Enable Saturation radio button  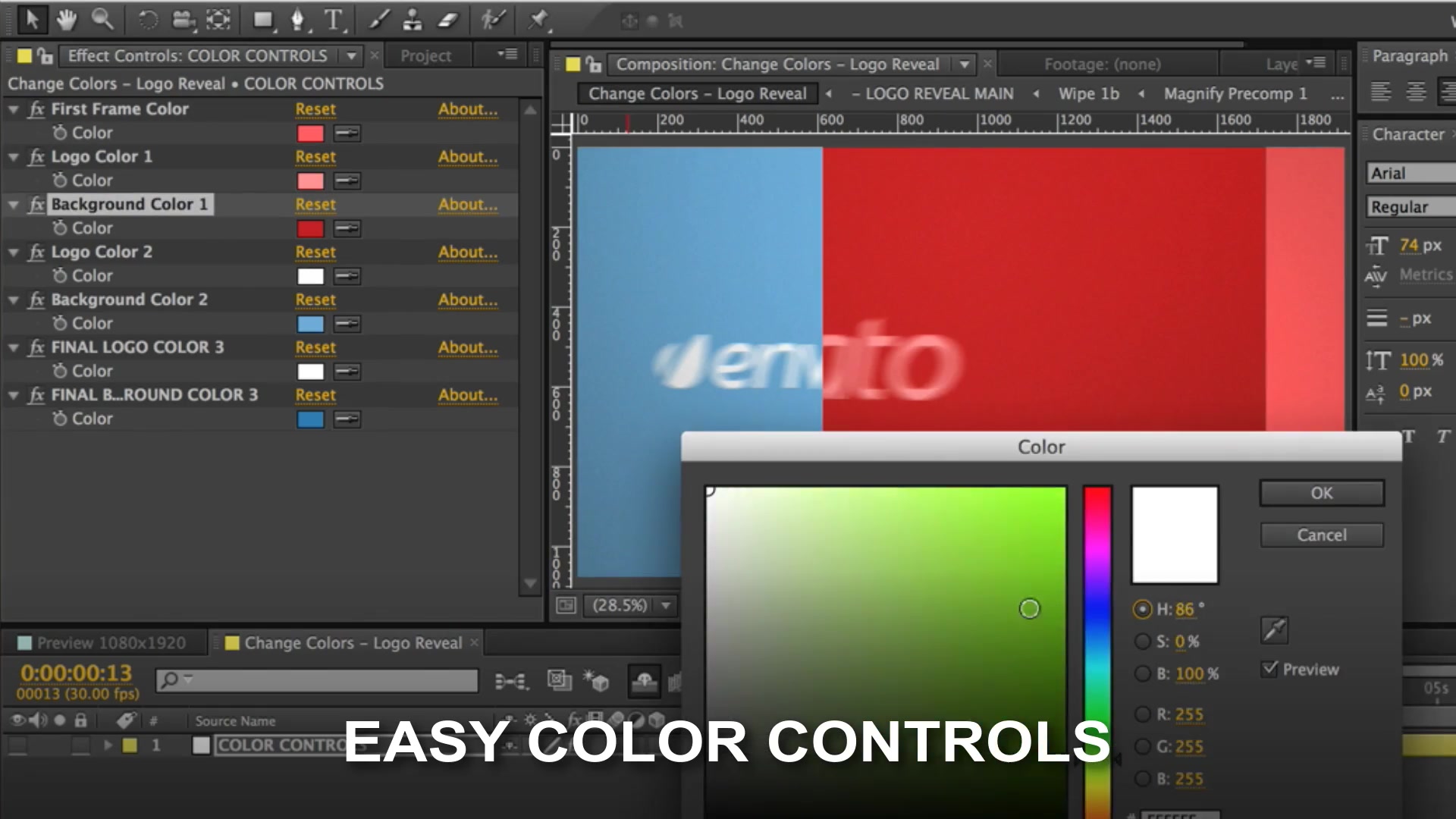tap(1143, 641)
